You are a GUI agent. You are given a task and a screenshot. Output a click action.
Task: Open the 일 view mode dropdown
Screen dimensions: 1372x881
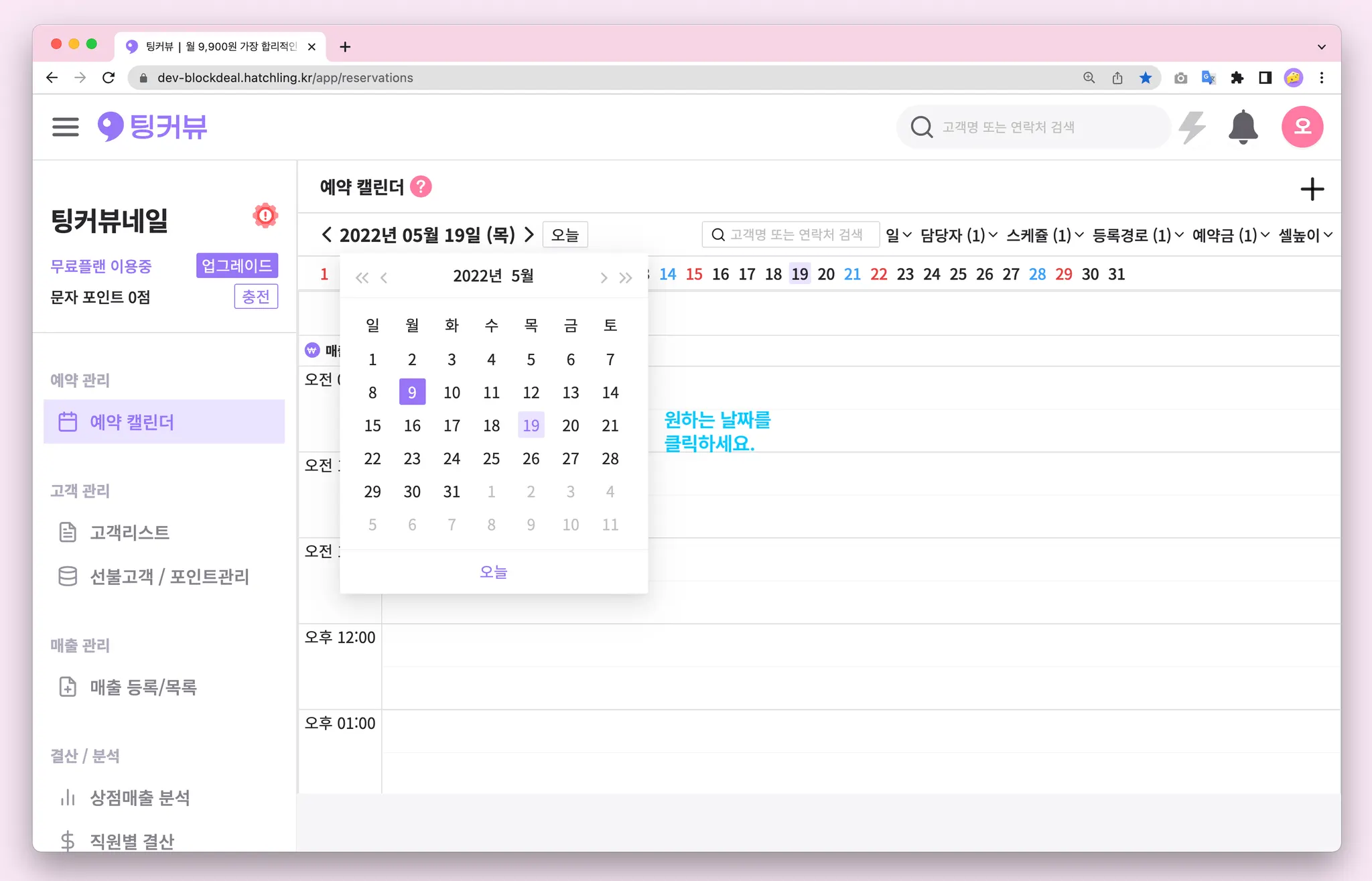coord(898,235)
